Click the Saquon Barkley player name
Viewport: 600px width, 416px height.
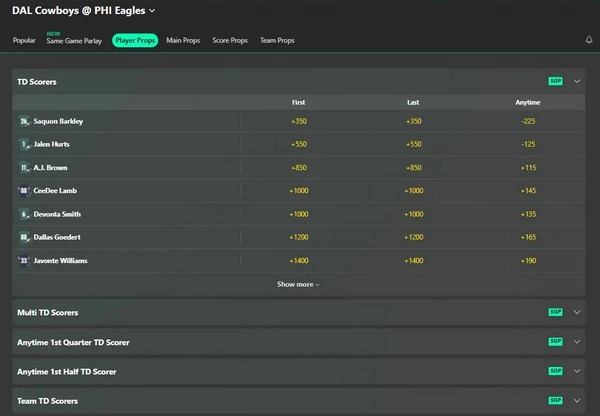58,121
